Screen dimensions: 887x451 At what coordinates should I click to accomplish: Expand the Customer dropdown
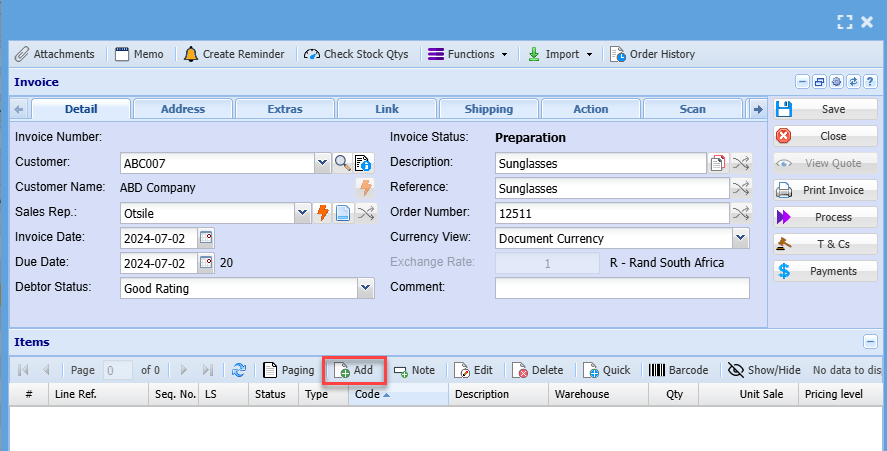(x=322, y=162)
